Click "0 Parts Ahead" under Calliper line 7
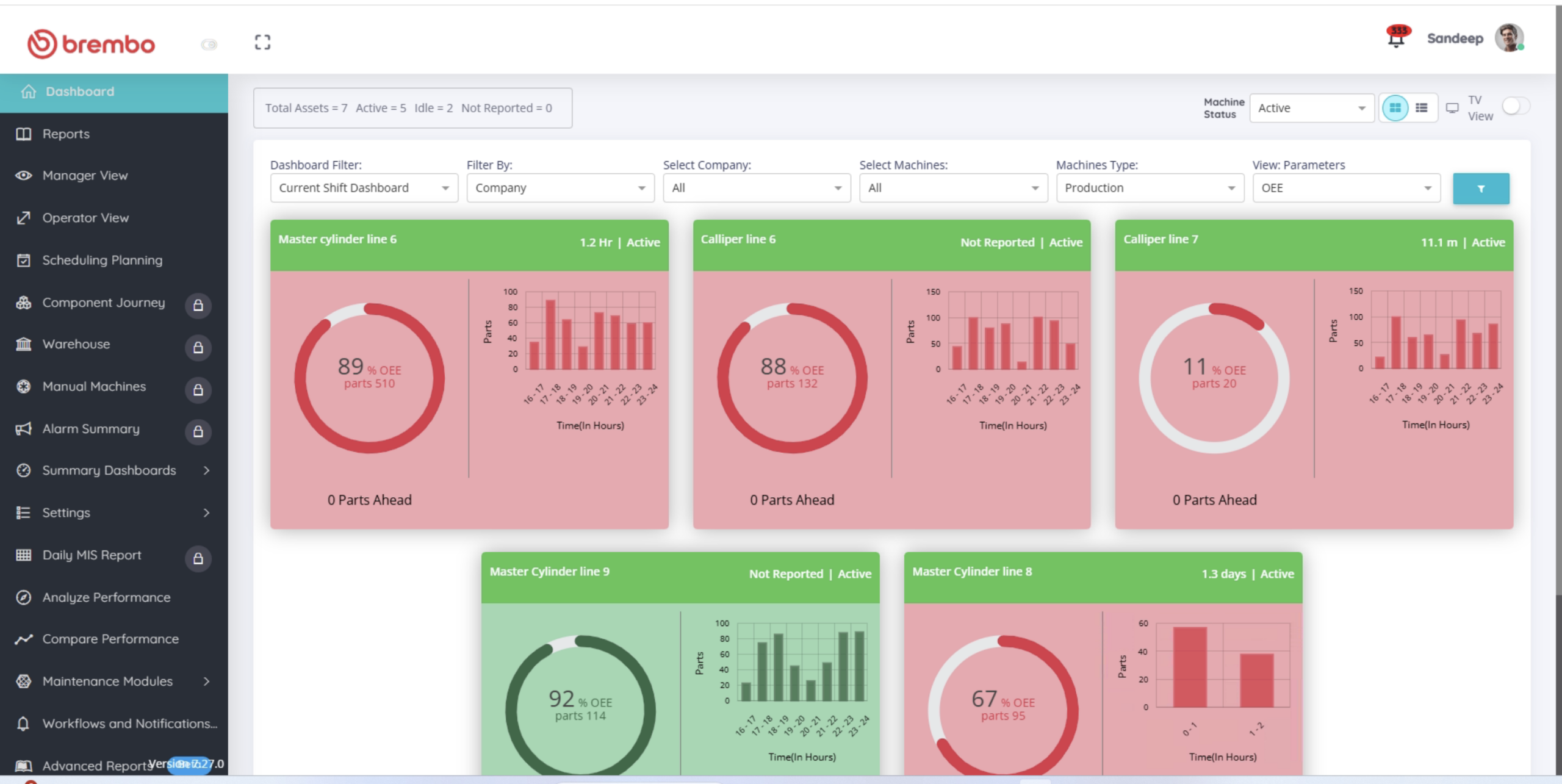 point(1214,500)
